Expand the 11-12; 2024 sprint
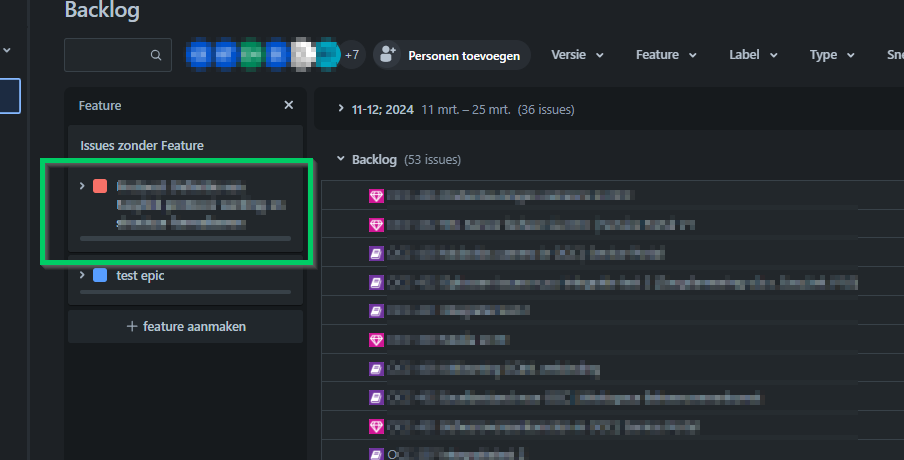This screenshot has height=460, width=904. pyautogui.click(x=341, y=108)
